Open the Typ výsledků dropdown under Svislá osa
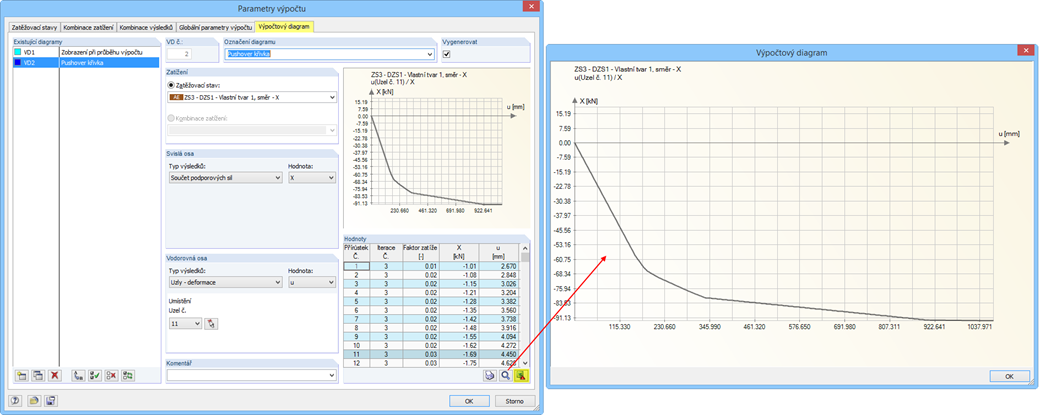 click(226, 178)
